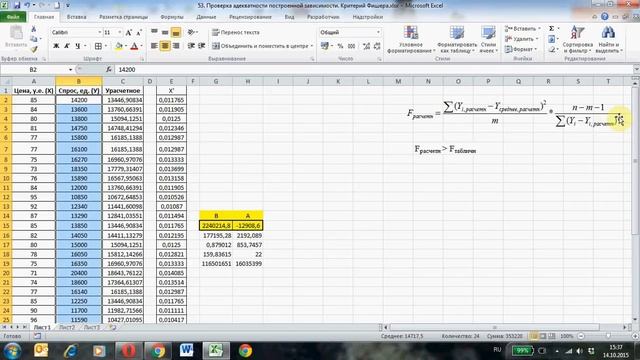Viewport: 640px width, 360px height.
Task: Open Opera browser from taskbar
Action: coord(128,351)
